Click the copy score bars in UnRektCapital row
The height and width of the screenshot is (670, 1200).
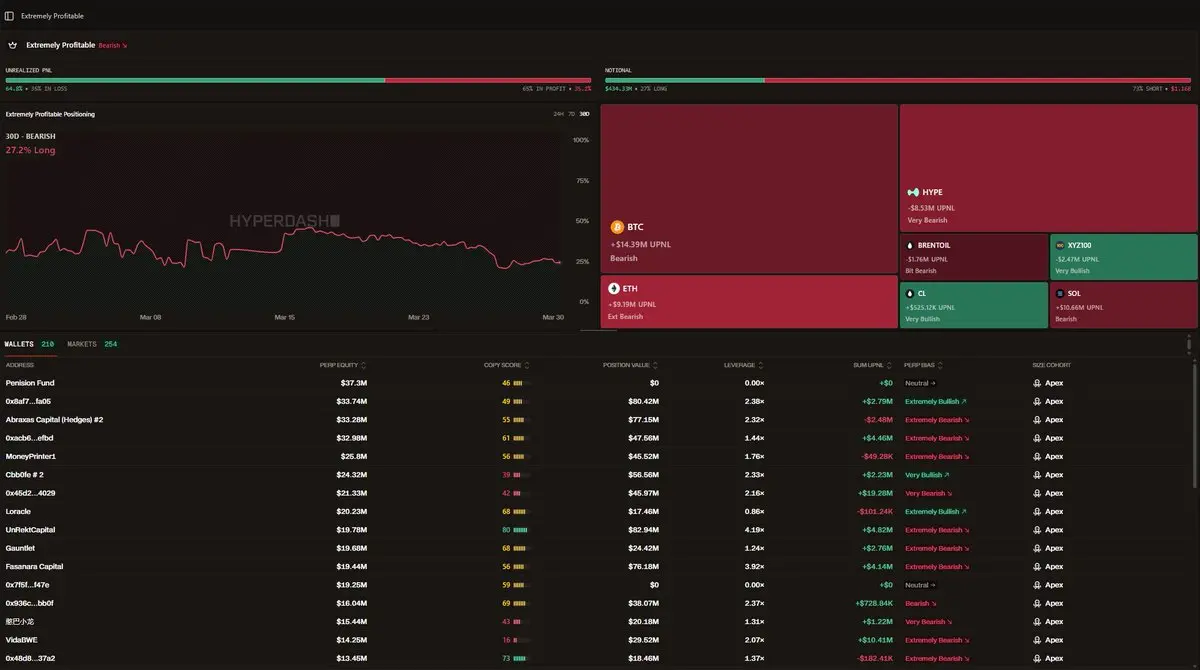[520, 530]
